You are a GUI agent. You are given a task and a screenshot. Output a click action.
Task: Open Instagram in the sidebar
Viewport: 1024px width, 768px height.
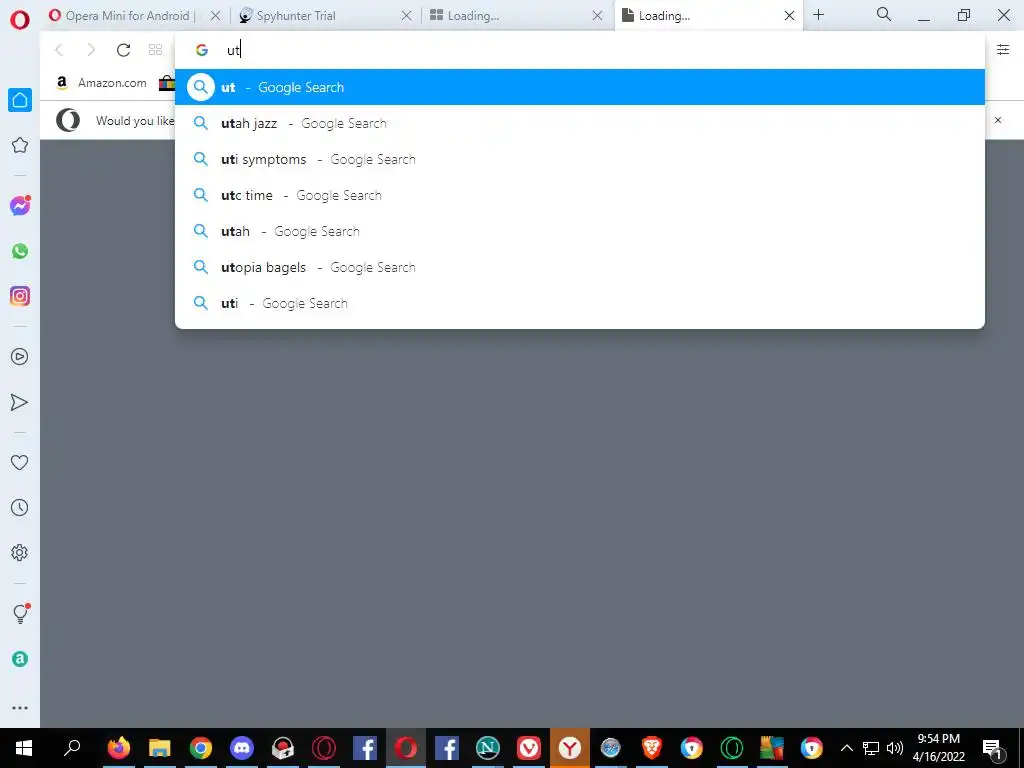pos(20,296)
